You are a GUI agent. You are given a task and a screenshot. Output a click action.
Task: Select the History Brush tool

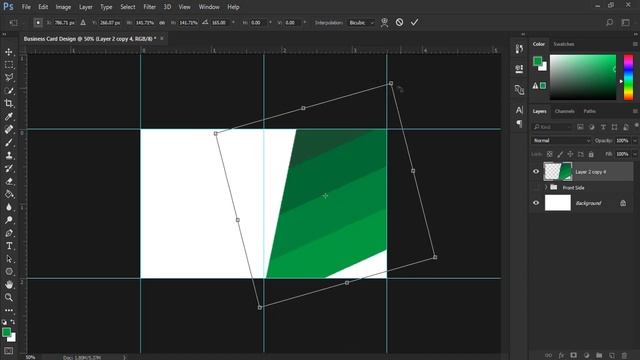click(9, 168)
